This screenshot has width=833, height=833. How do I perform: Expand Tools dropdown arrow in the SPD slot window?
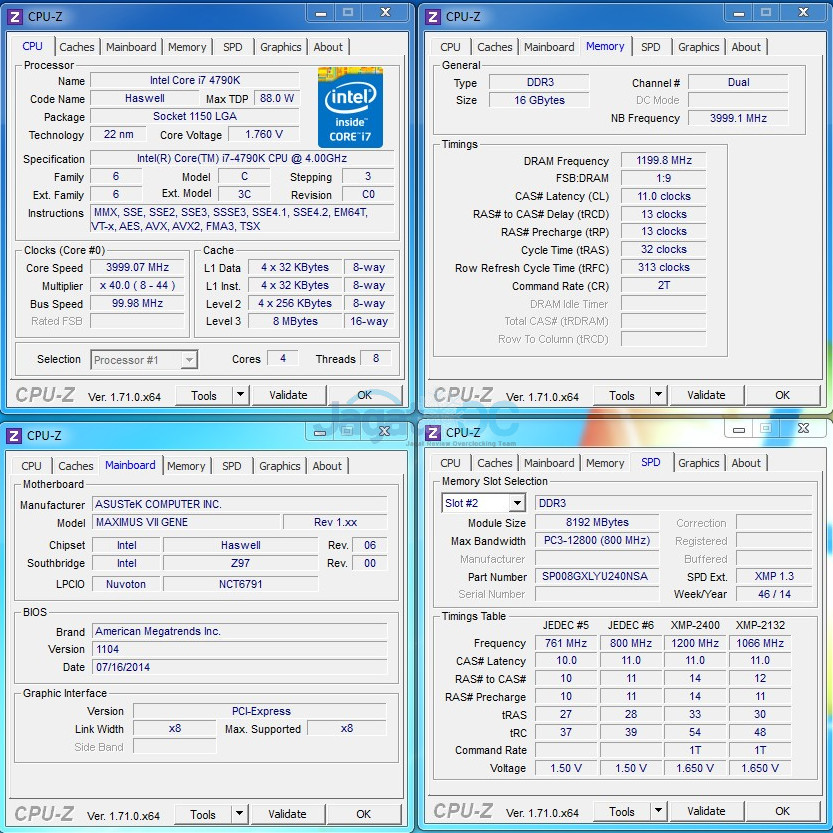[658, 811]
